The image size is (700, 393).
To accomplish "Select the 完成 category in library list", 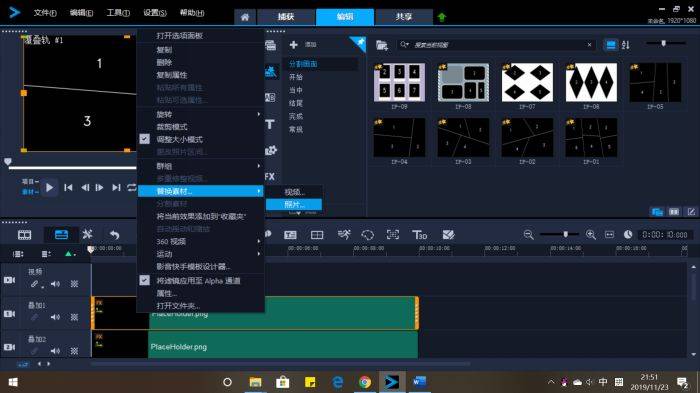I will (296, 116).
